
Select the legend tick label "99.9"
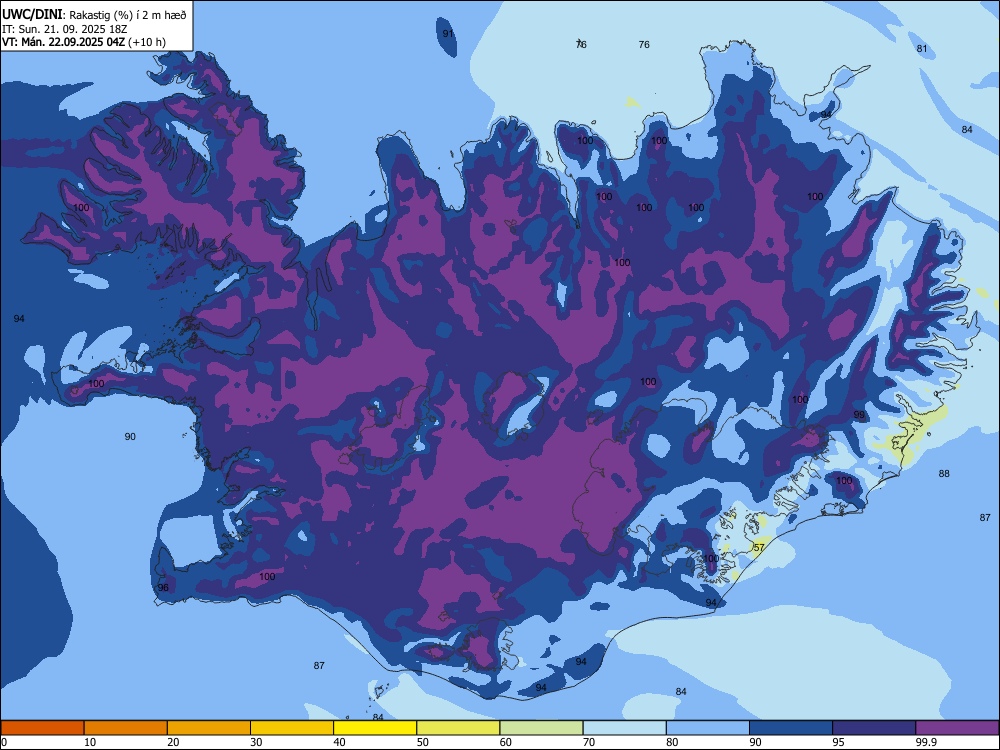(926, 742)
